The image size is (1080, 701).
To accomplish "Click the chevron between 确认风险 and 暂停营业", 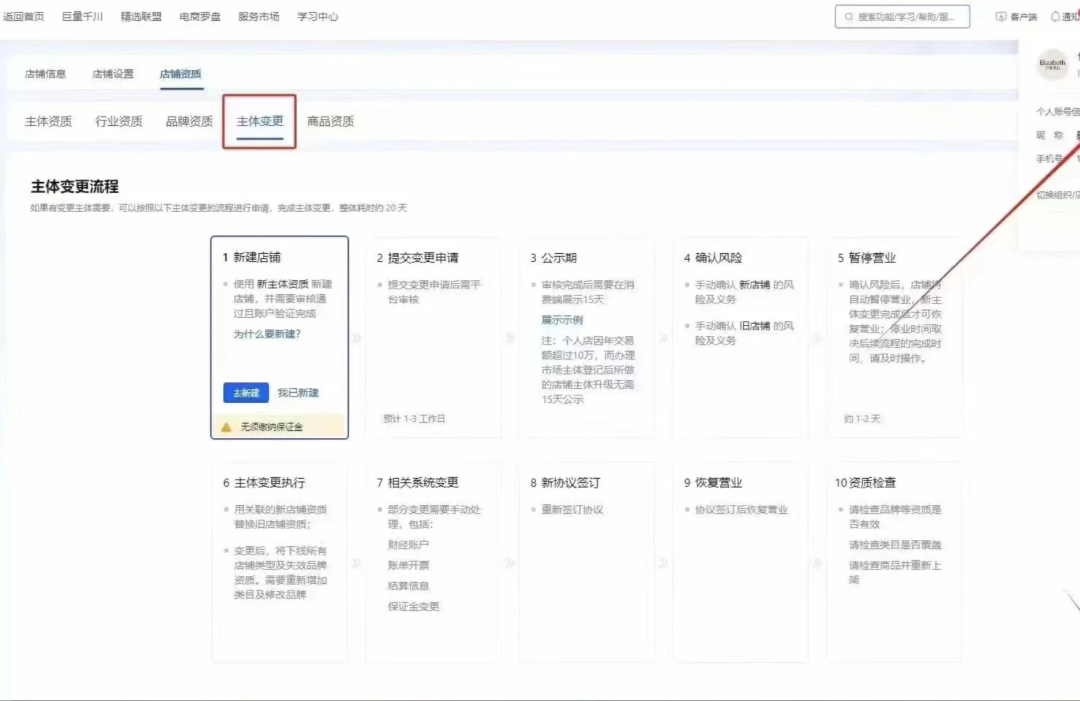I will (x=817, y=338).
